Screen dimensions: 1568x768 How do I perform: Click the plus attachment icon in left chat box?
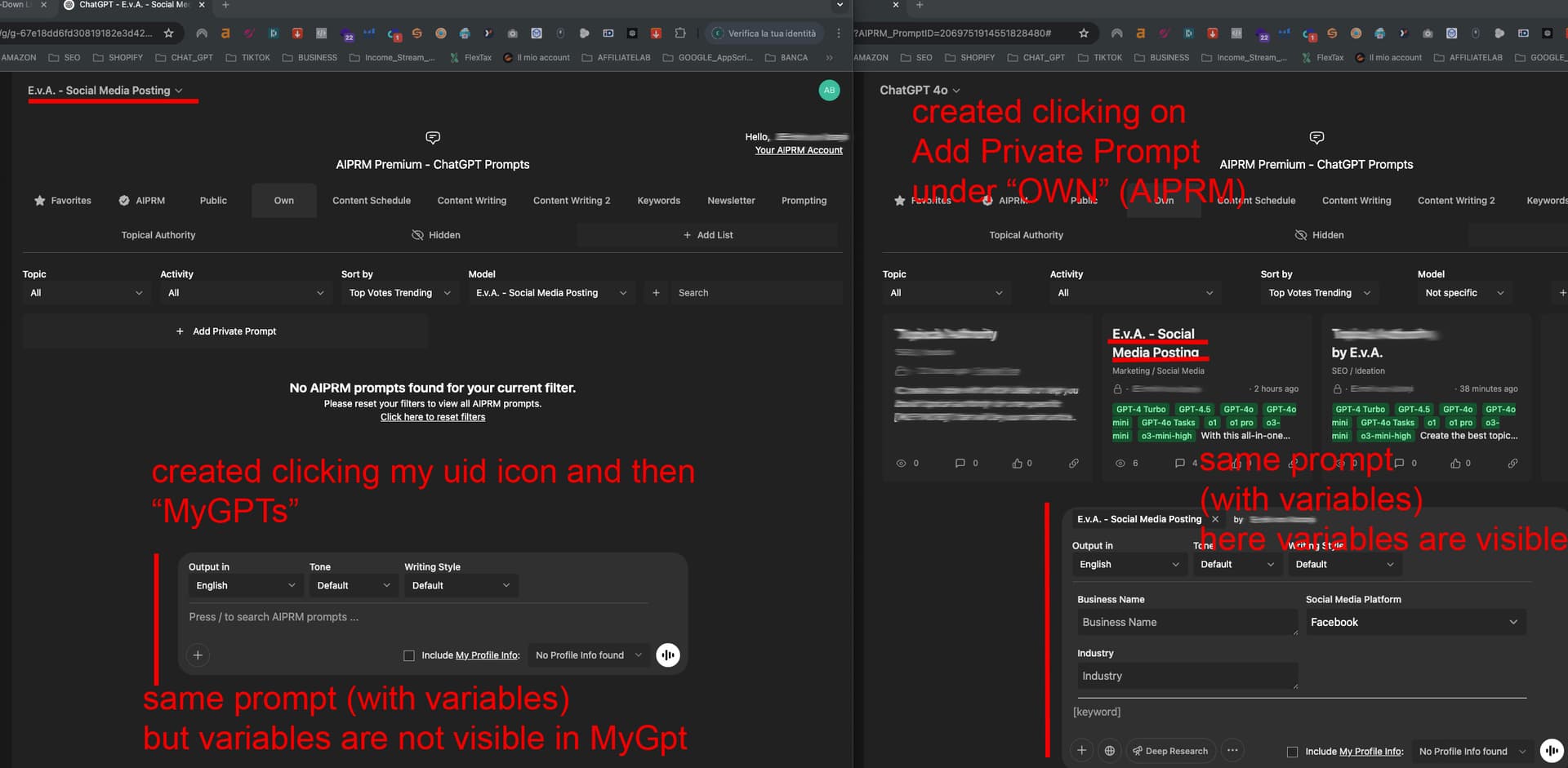click(198, 655)
